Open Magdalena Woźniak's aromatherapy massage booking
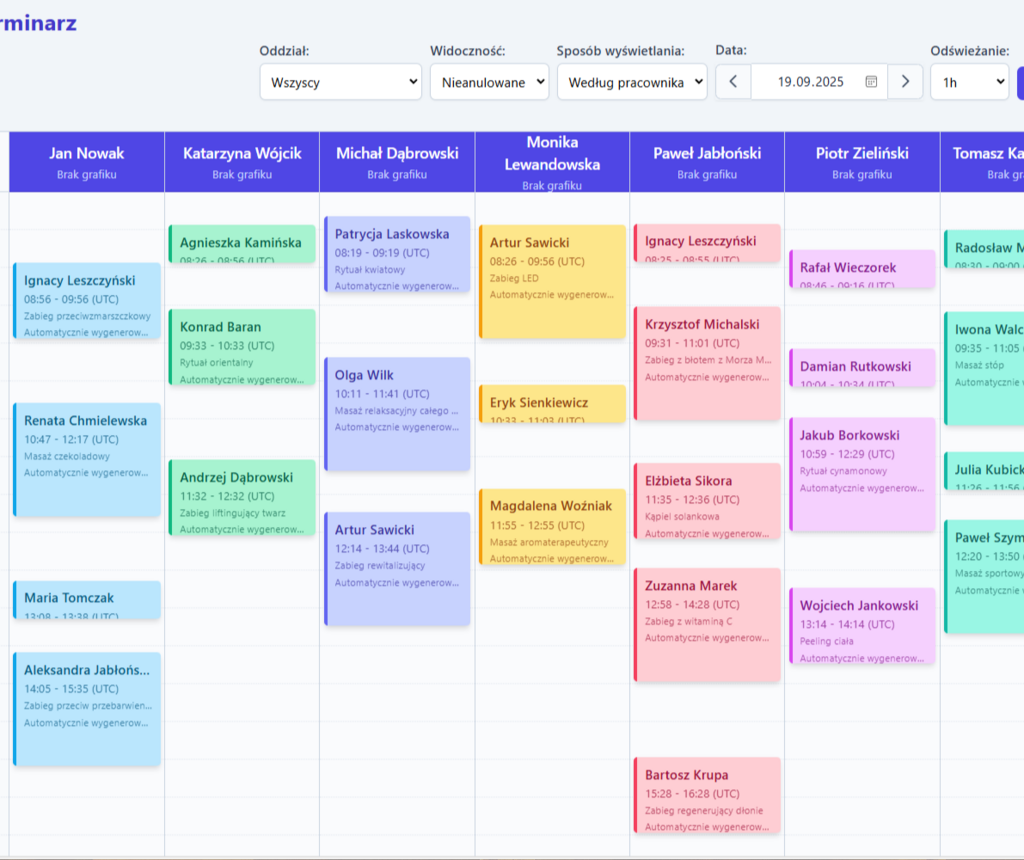 [x=552, y=526]
